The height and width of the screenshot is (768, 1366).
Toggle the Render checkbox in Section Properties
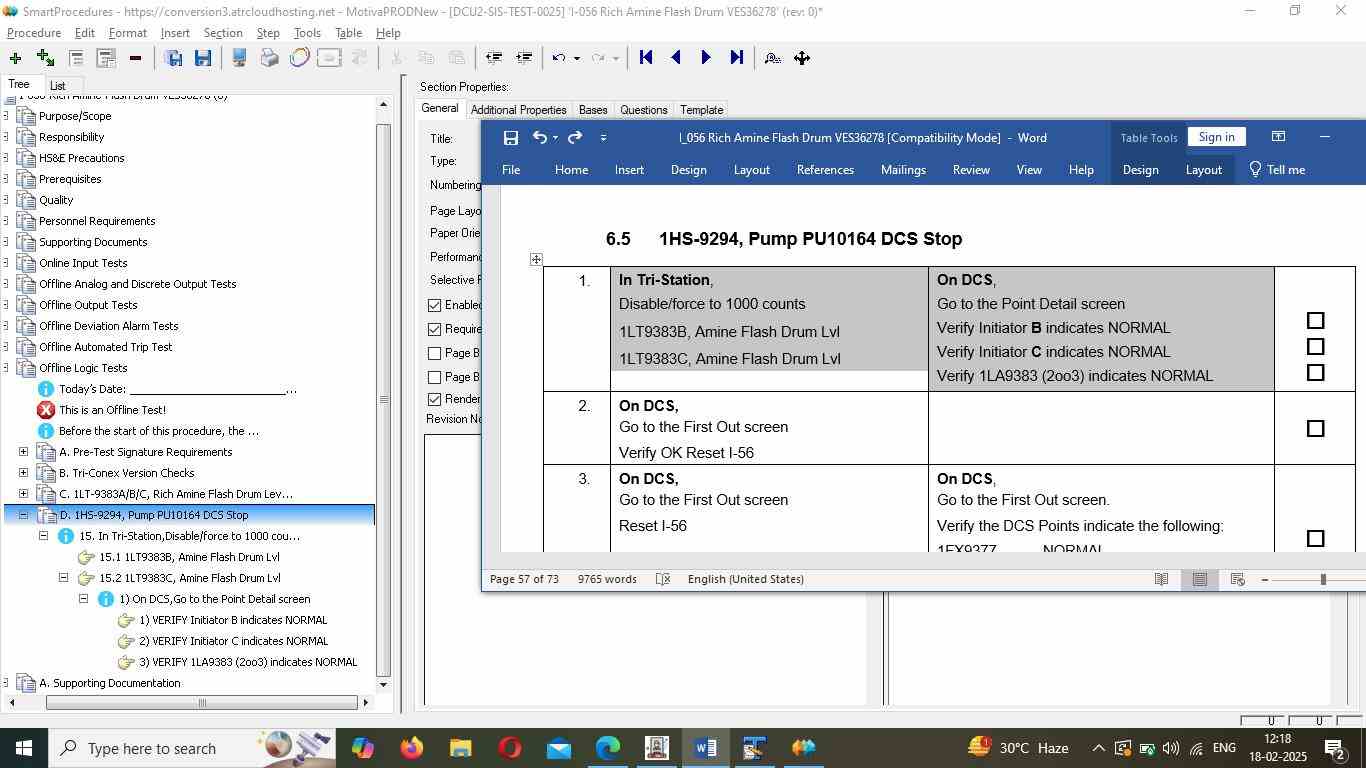(434, 399)
